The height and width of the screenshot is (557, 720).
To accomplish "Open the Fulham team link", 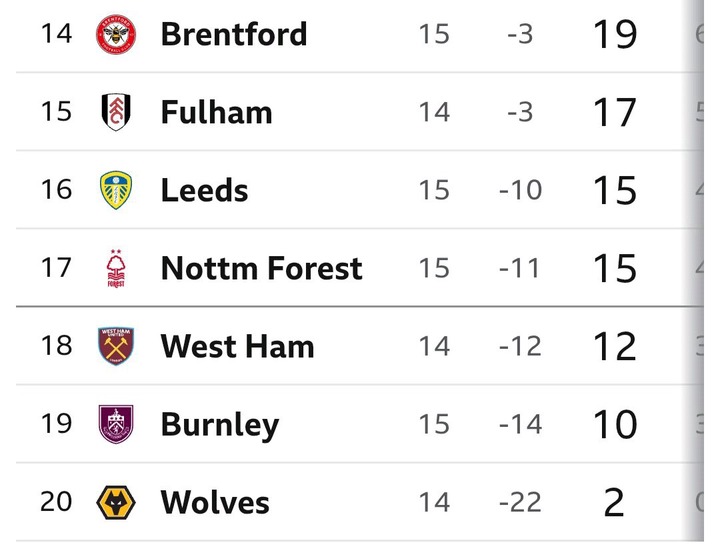I will click(x=216, y=111).
